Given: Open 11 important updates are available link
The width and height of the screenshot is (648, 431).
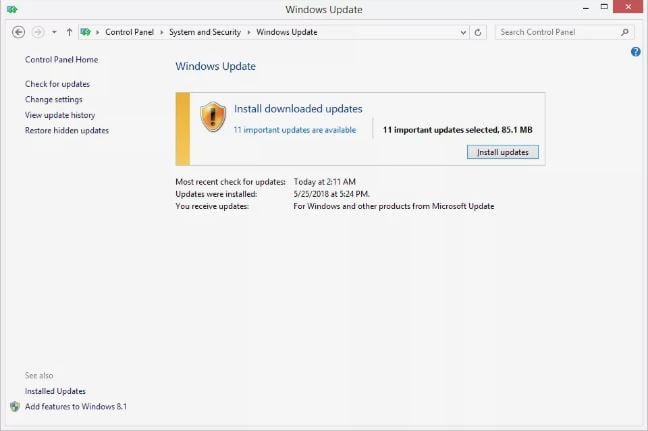Looking at the screenshot, I should pos(294,130).
